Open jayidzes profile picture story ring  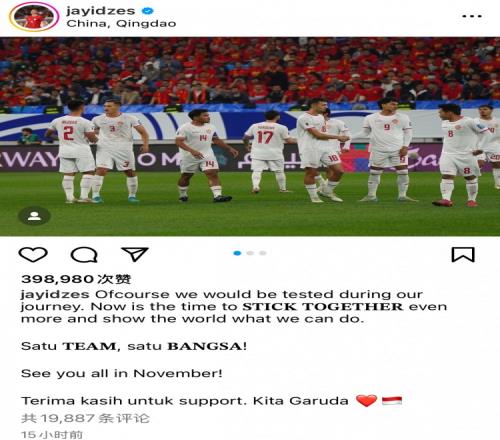pyautogui.click(x=34, y=17)
